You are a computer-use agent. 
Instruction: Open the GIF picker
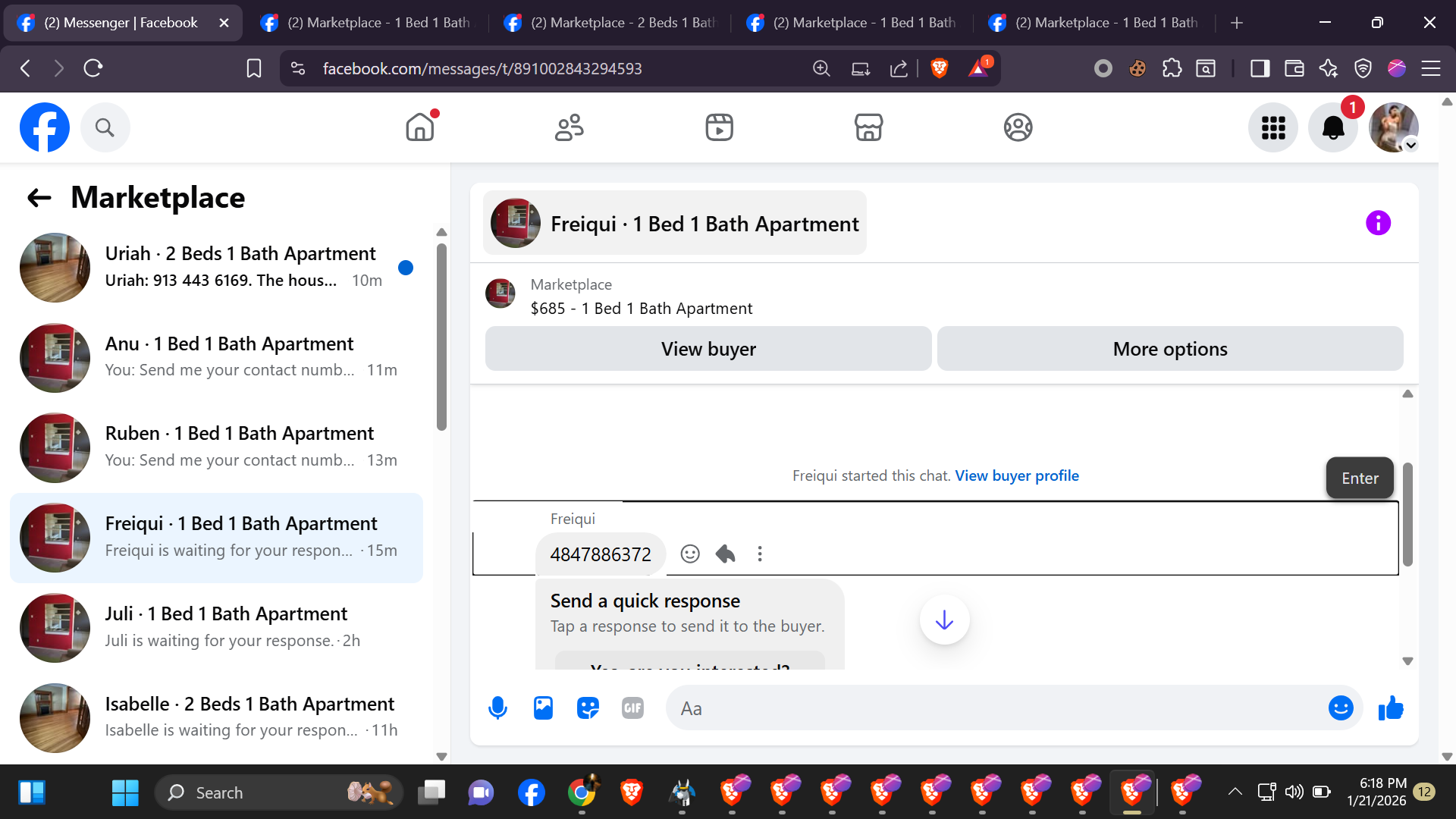coord(632,708)
